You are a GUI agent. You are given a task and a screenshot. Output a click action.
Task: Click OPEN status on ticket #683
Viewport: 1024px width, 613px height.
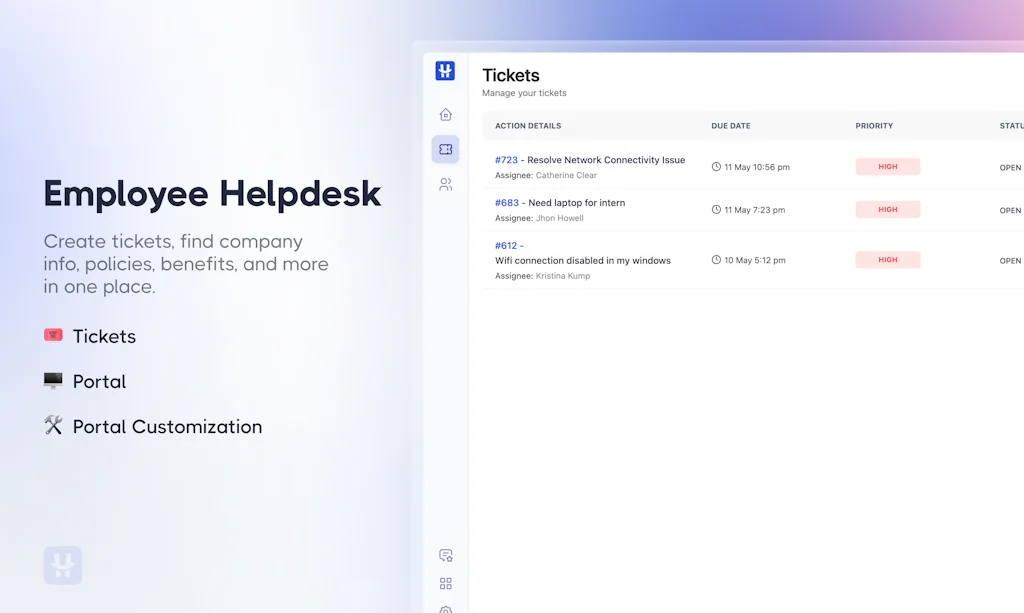pyautogui.click(x=1009, y=210)
